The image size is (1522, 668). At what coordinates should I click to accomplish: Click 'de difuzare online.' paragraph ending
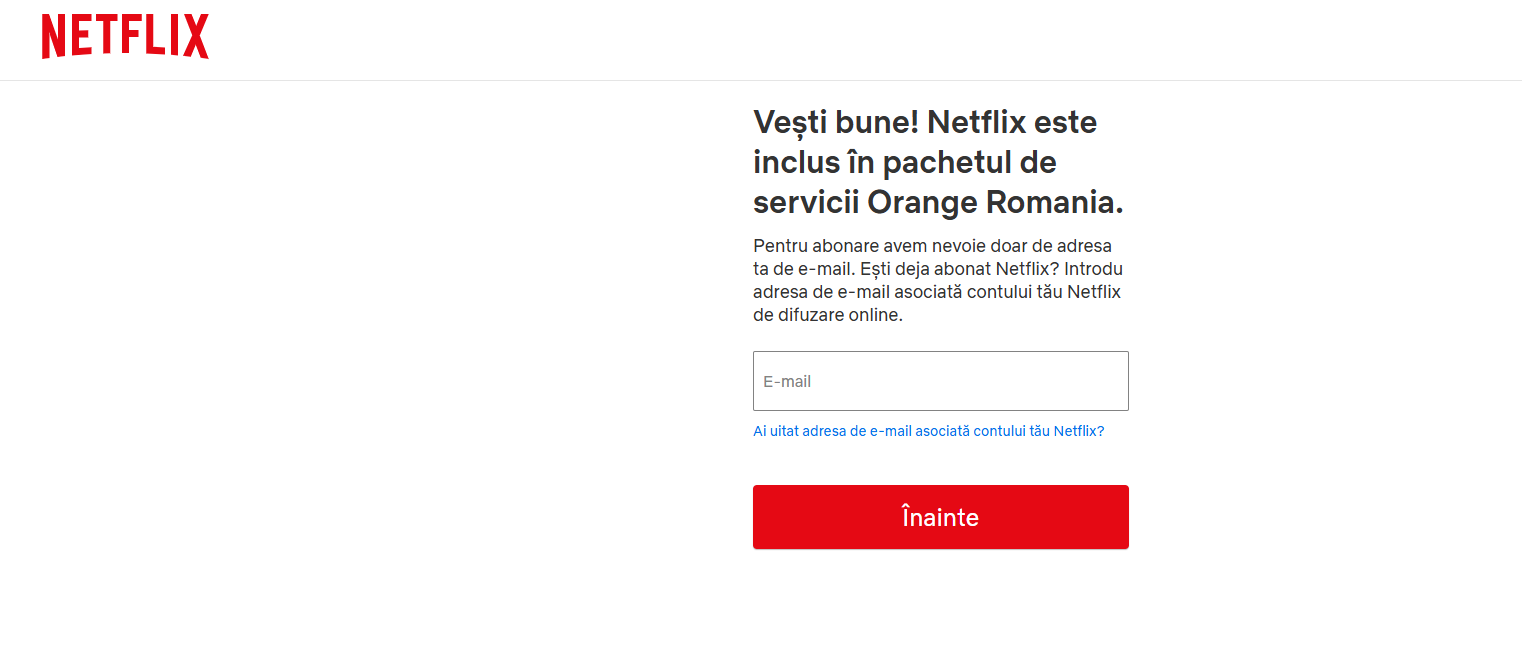point(827,315)
